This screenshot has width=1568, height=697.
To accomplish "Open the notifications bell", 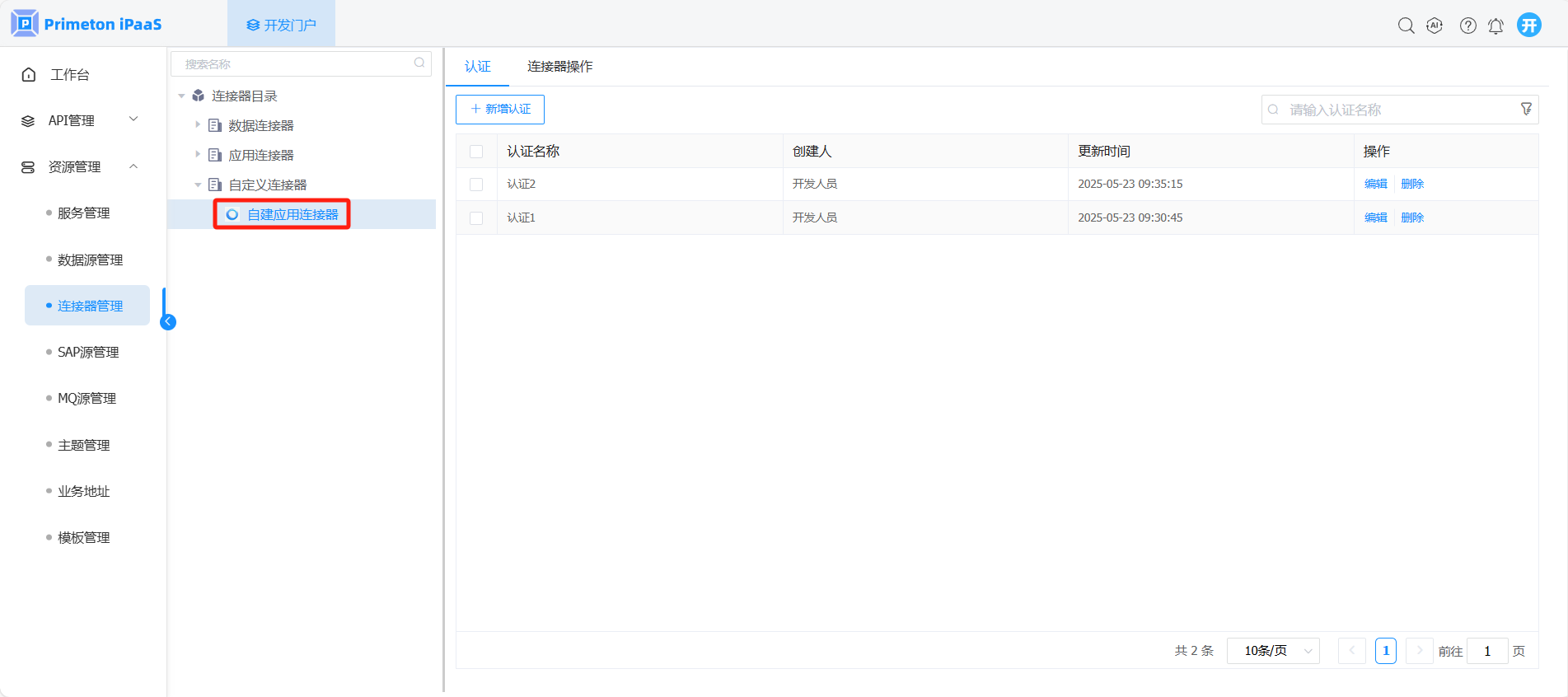I will point(1495,26).
